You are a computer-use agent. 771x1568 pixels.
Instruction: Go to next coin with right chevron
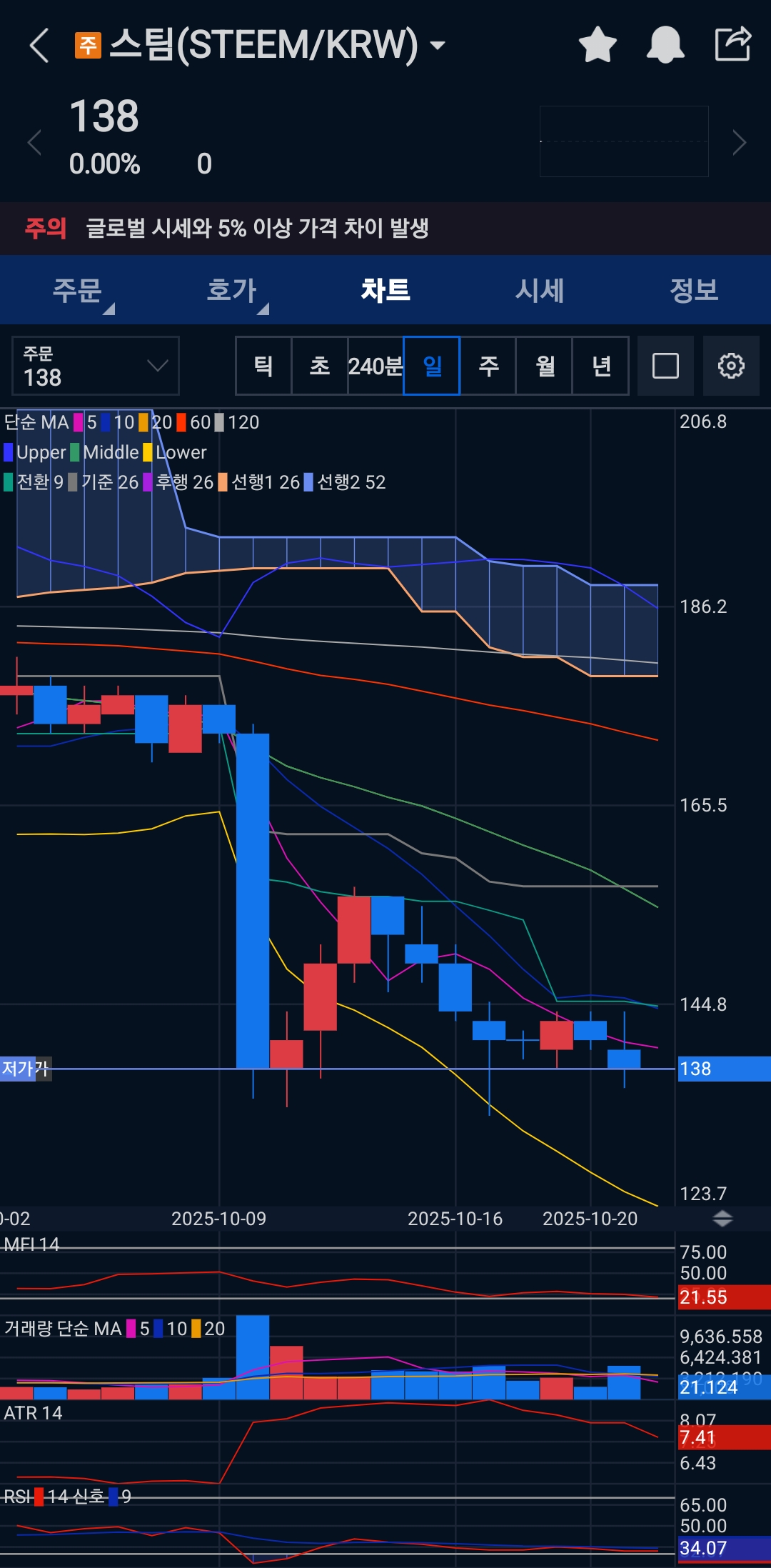pos(740,143)
